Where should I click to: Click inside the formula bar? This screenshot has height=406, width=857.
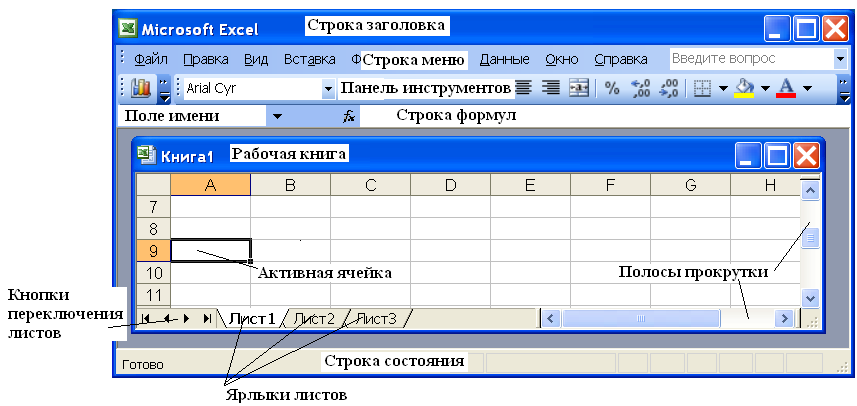coord(604,116)
